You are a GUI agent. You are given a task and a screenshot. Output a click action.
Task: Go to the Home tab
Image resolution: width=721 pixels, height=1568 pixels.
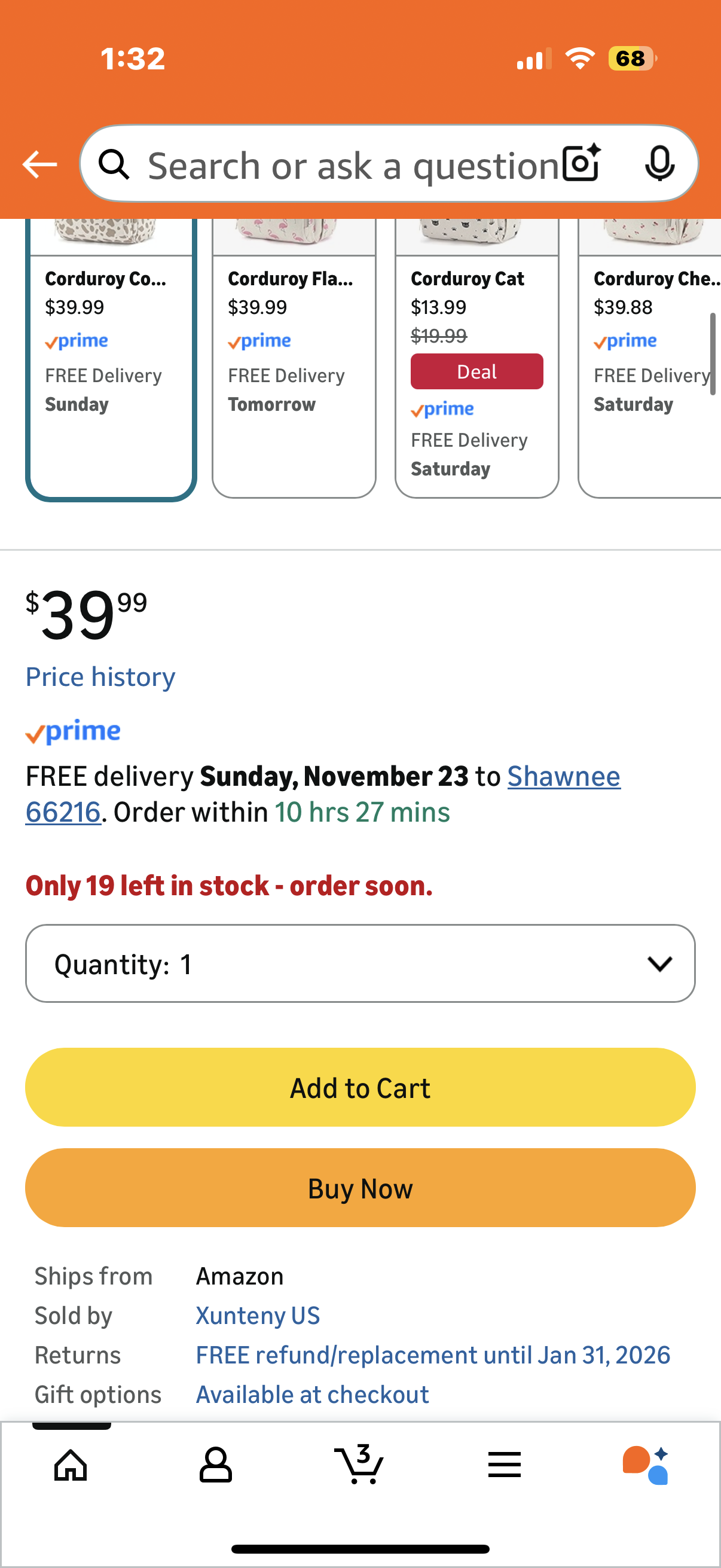pos(71,1465)
